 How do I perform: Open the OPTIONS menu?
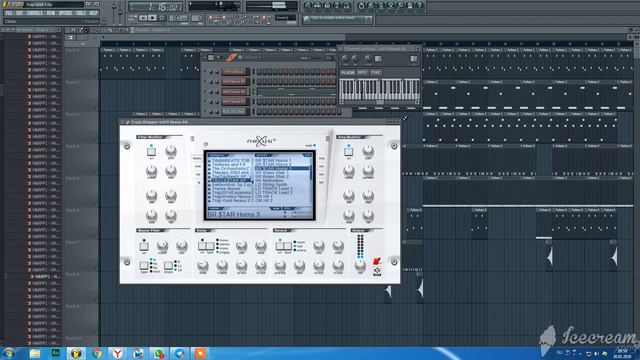click(65, 13)
